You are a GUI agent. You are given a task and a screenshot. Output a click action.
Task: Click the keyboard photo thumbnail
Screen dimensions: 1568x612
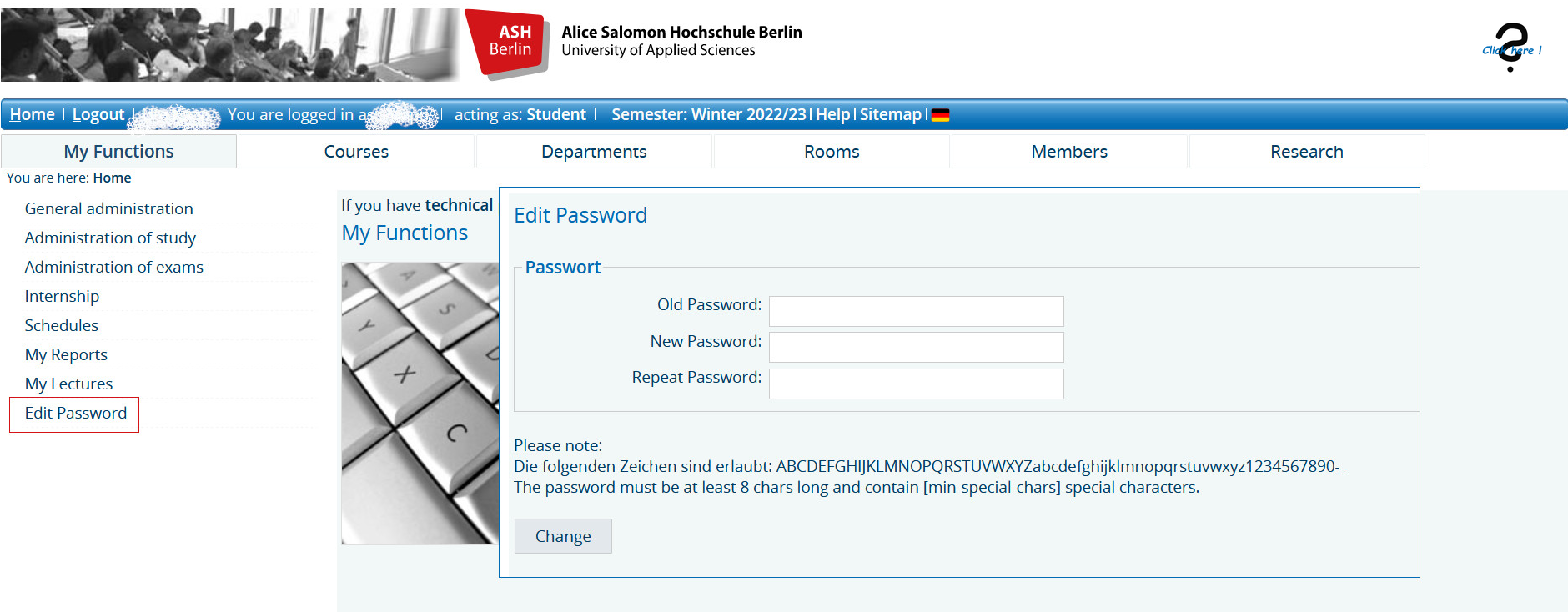coord(420,404)
